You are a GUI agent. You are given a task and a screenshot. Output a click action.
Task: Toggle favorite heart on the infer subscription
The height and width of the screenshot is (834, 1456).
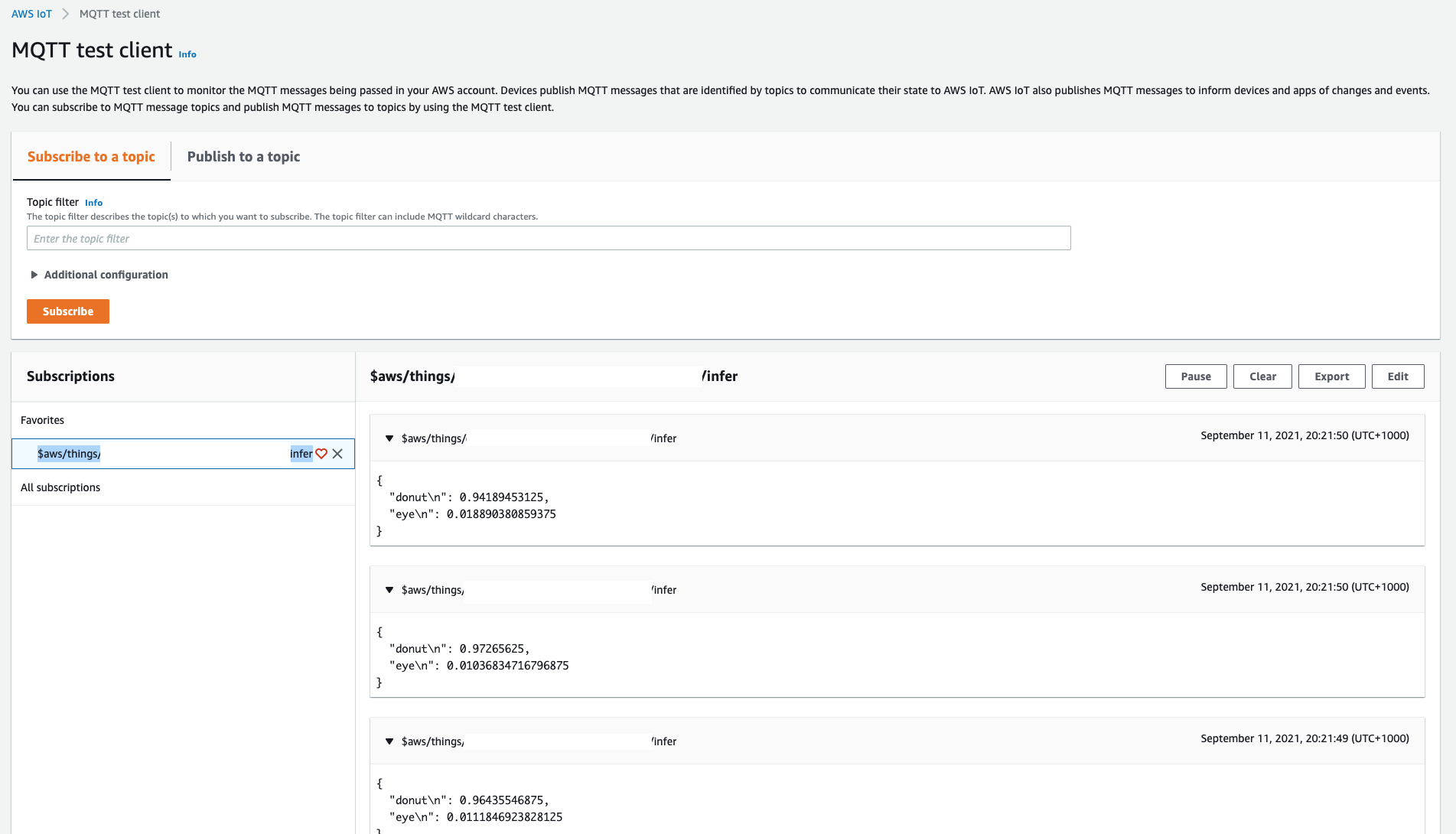pos(321,454)
